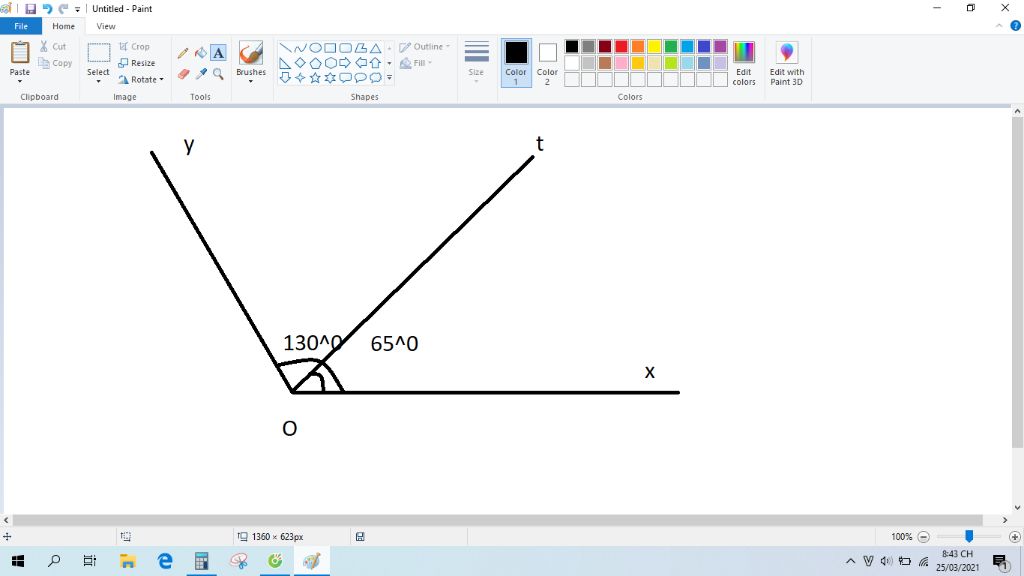Open the Edit colors dialog
This screenshot has width=1024, height=576.
pyautogui.click(x=744, y=63)
